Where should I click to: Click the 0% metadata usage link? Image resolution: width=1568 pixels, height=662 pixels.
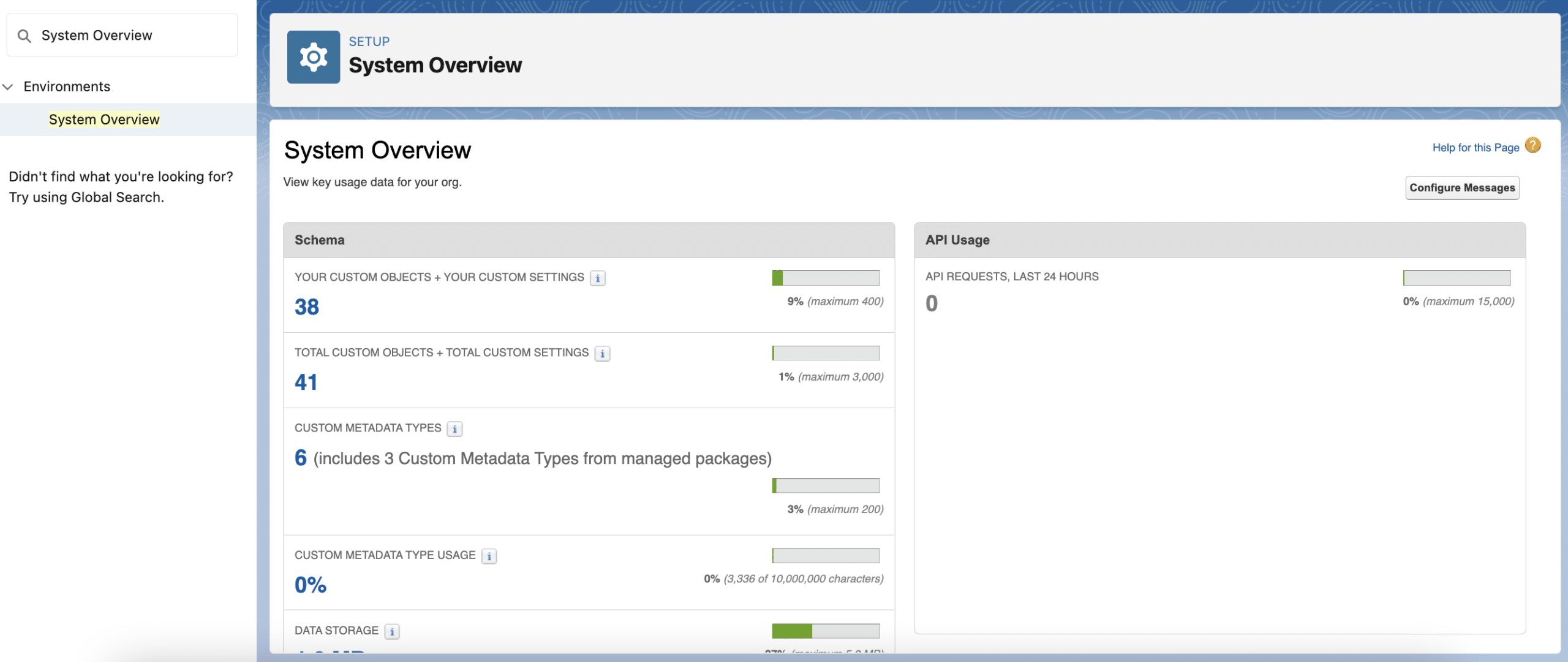coord(311,585)
